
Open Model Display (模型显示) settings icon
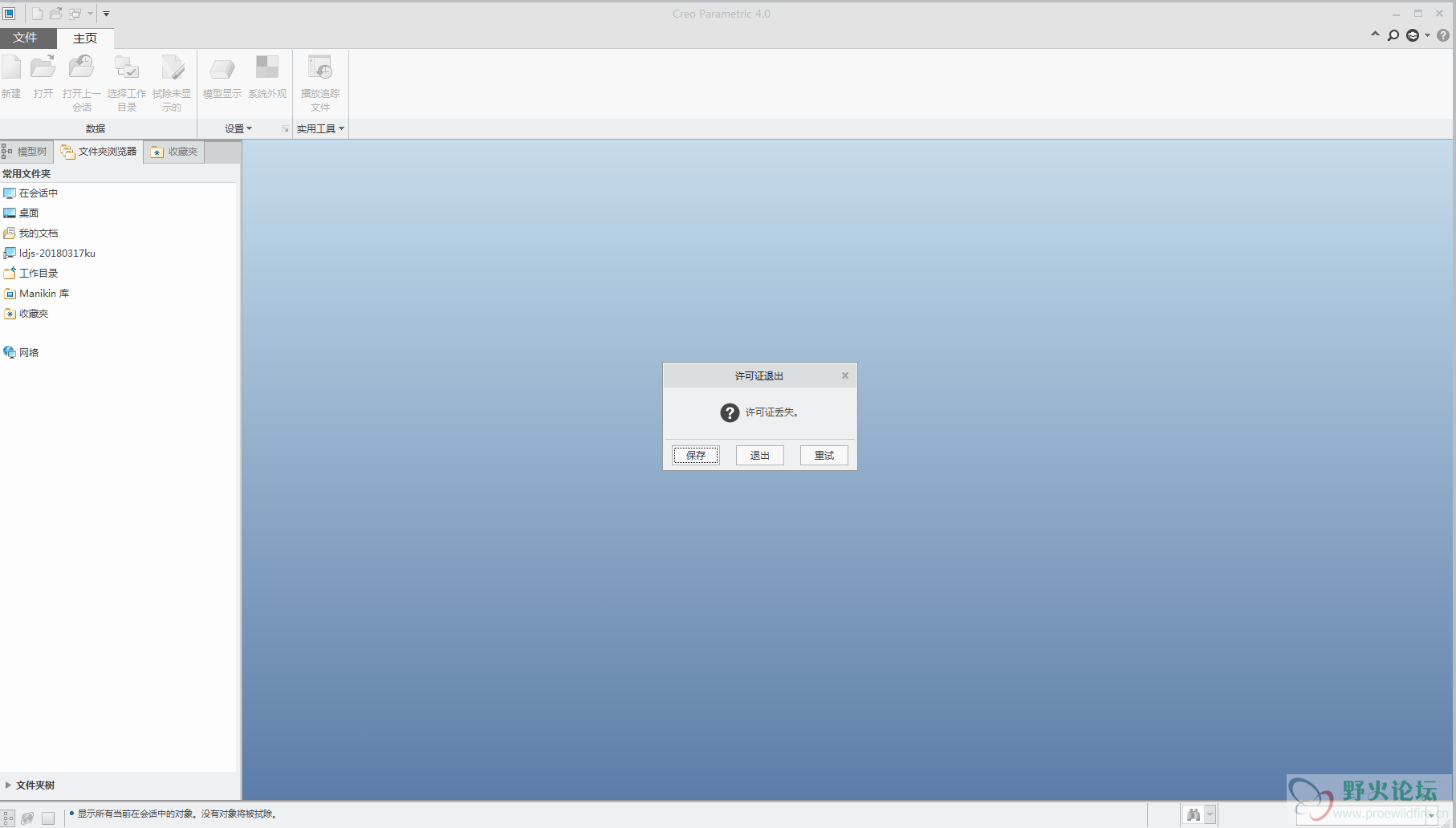tap(222, 68)
